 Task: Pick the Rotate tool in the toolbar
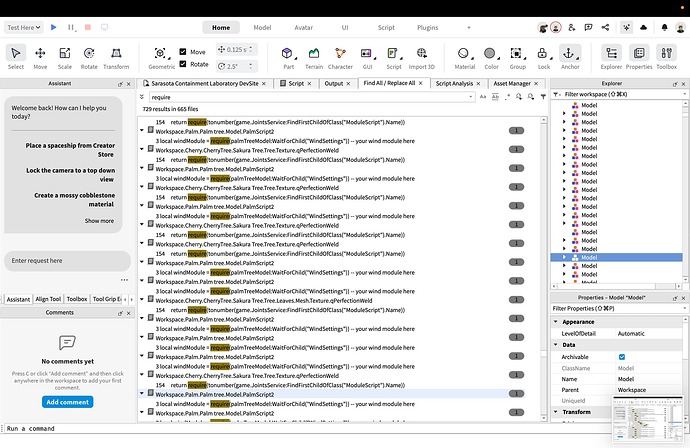coord(89,58)
